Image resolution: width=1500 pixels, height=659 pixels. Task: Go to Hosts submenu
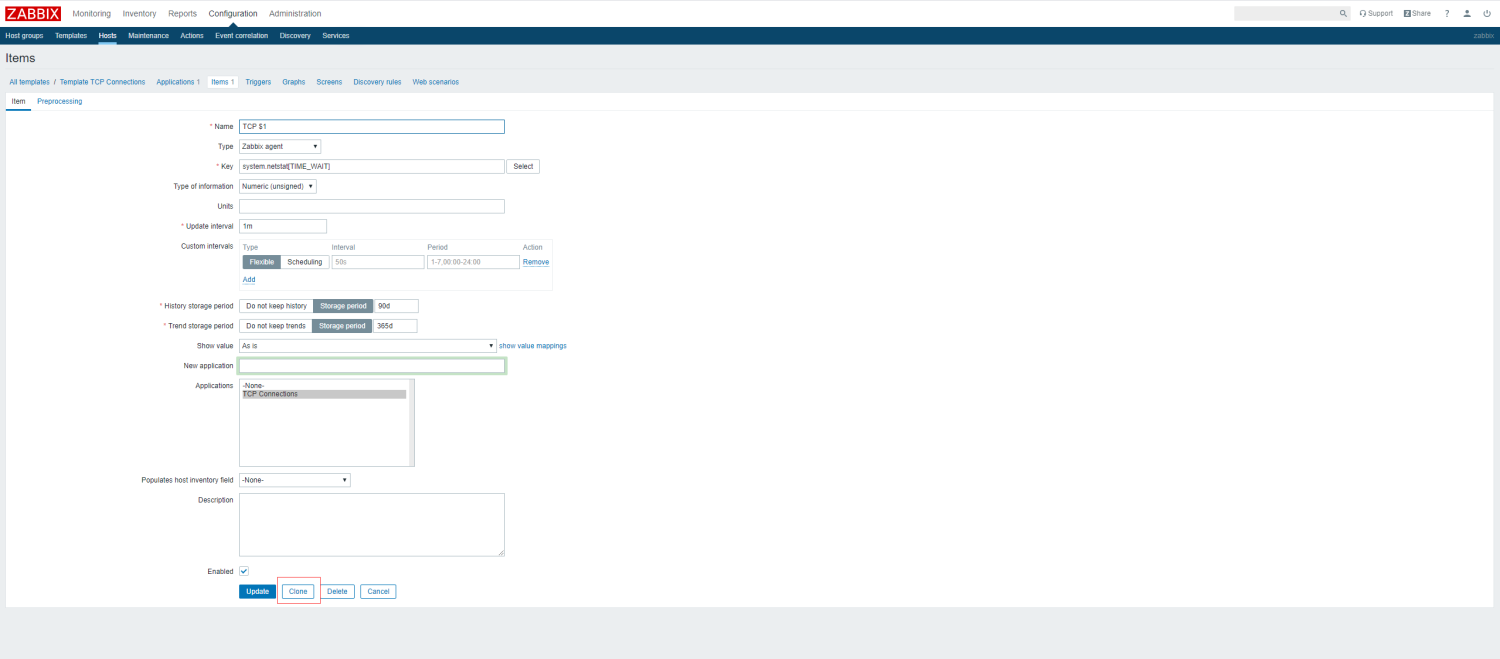coord(107,36)
